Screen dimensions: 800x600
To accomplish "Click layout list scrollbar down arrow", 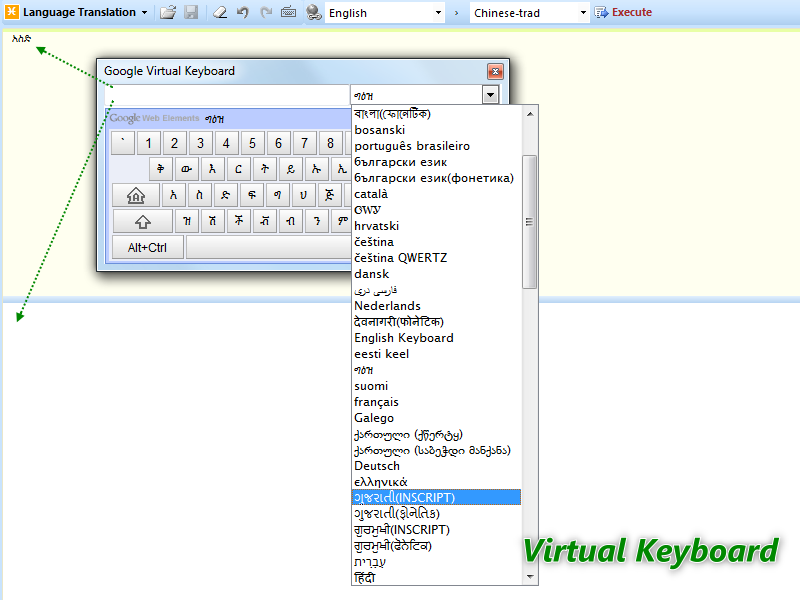I will click(x=530, y=577).
